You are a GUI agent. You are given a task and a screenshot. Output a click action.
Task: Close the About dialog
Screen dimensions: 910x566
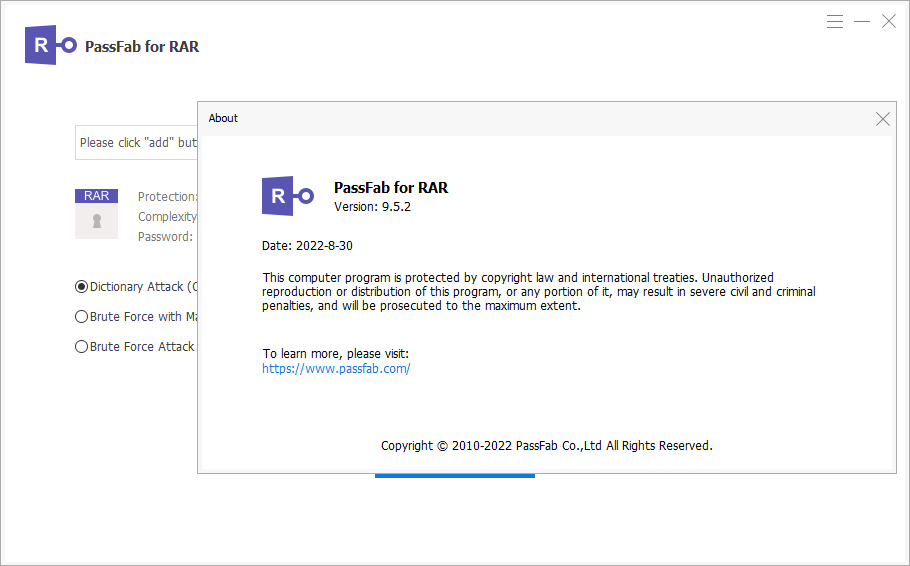point(883,119)
